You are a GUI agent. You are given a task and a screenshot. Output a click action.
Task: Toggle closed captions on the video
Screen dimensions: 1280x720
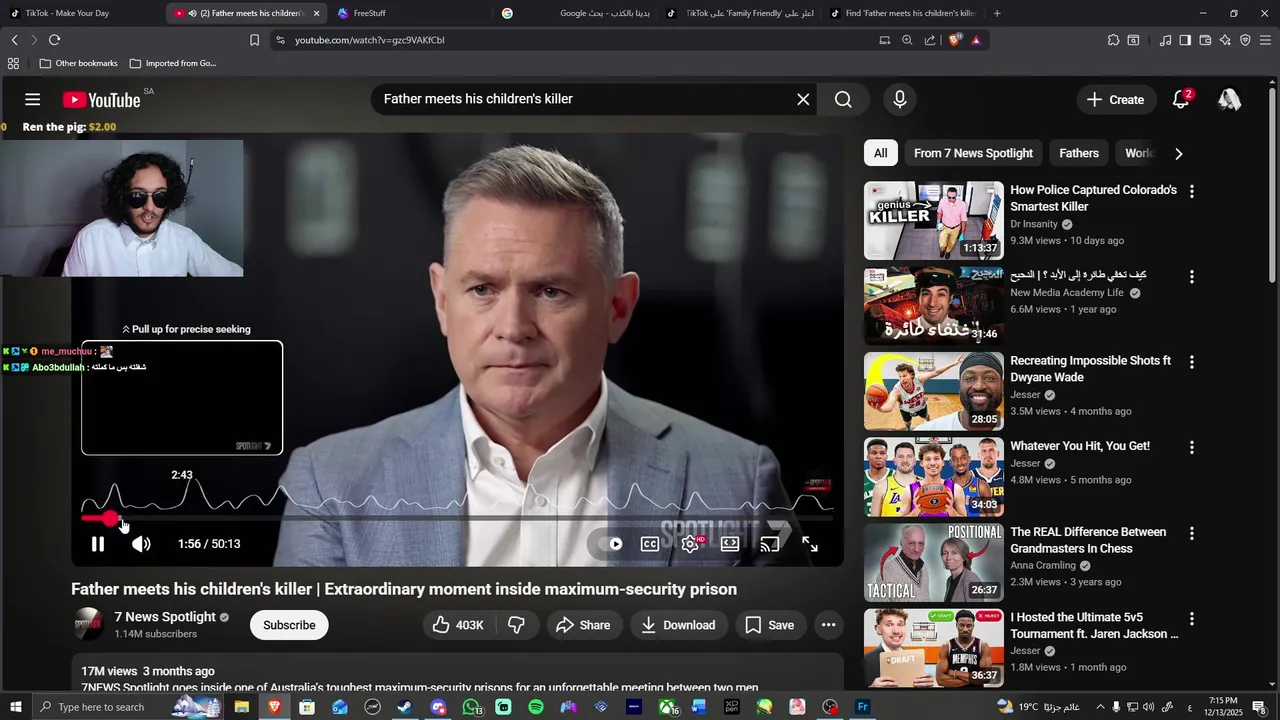click(650, 544)
